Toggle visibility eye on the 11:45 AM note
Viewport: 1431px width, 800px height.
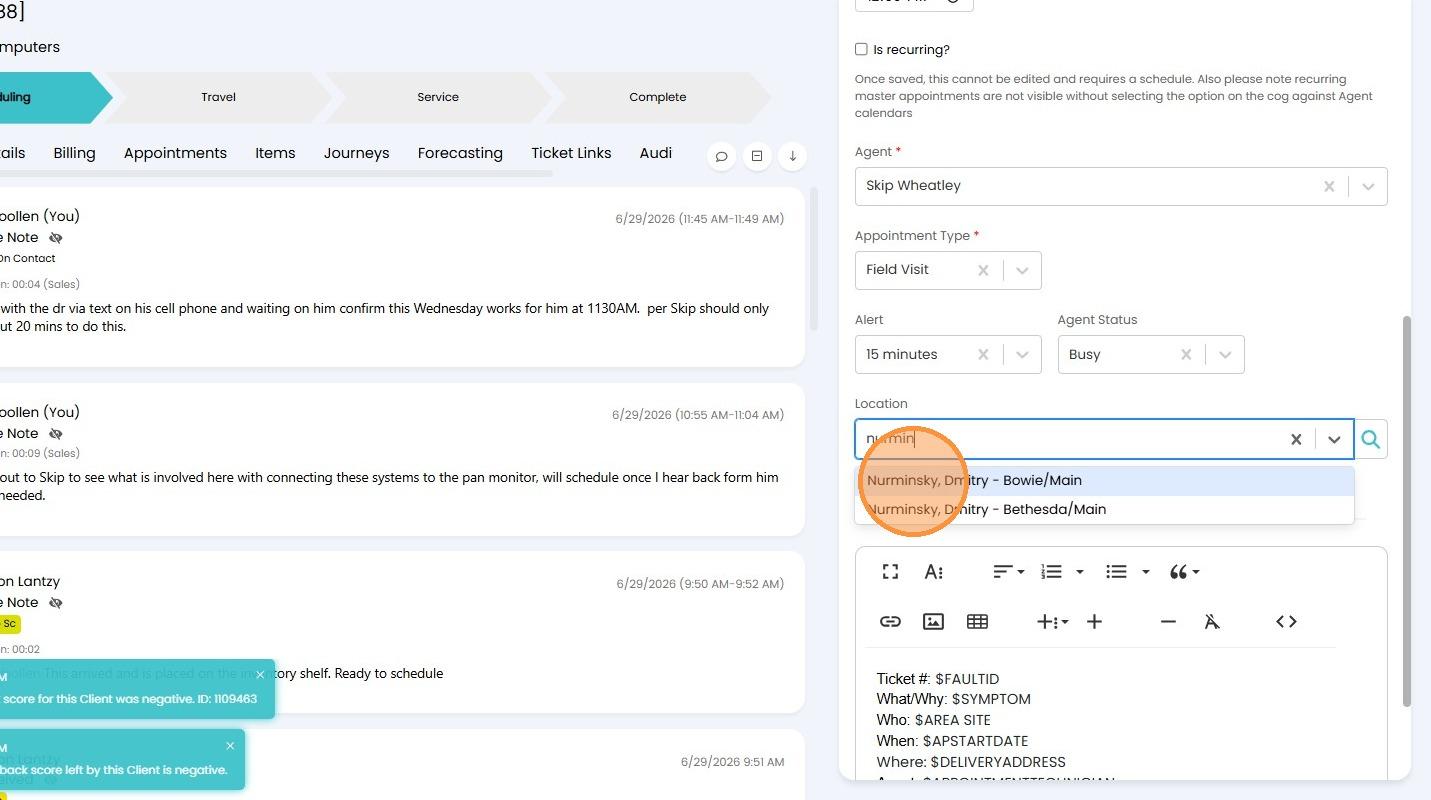[x=56, y=238]
